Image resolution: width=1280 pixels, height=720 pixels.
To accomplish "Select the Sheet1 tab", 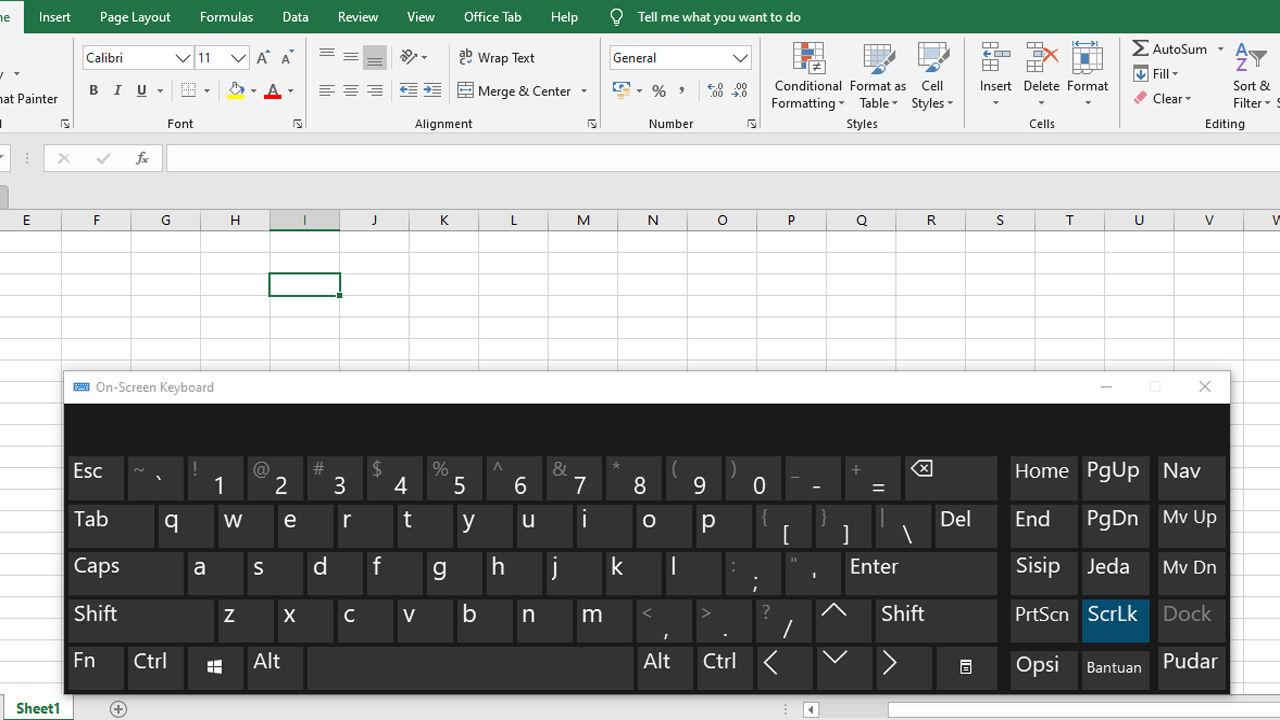I will [38, 708].
